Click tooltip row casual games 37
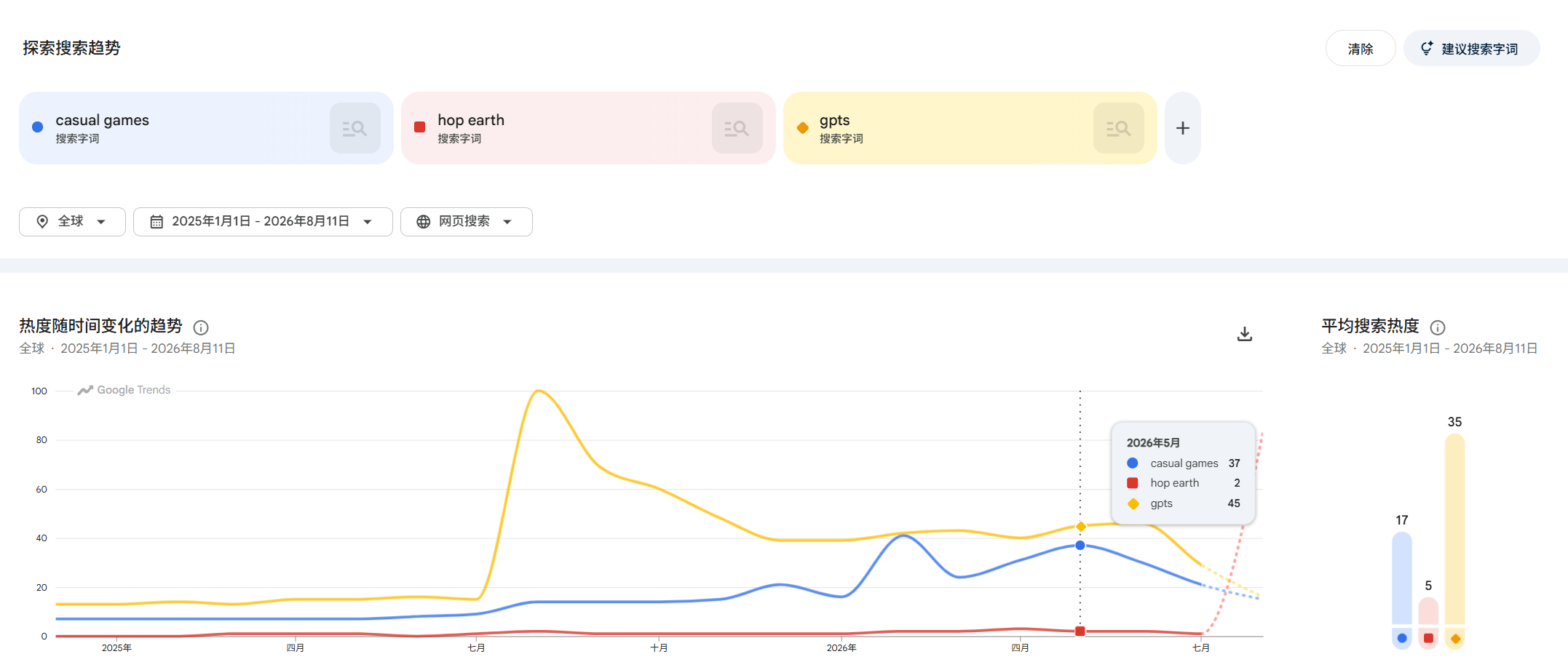 click(x=1184, y=463)
